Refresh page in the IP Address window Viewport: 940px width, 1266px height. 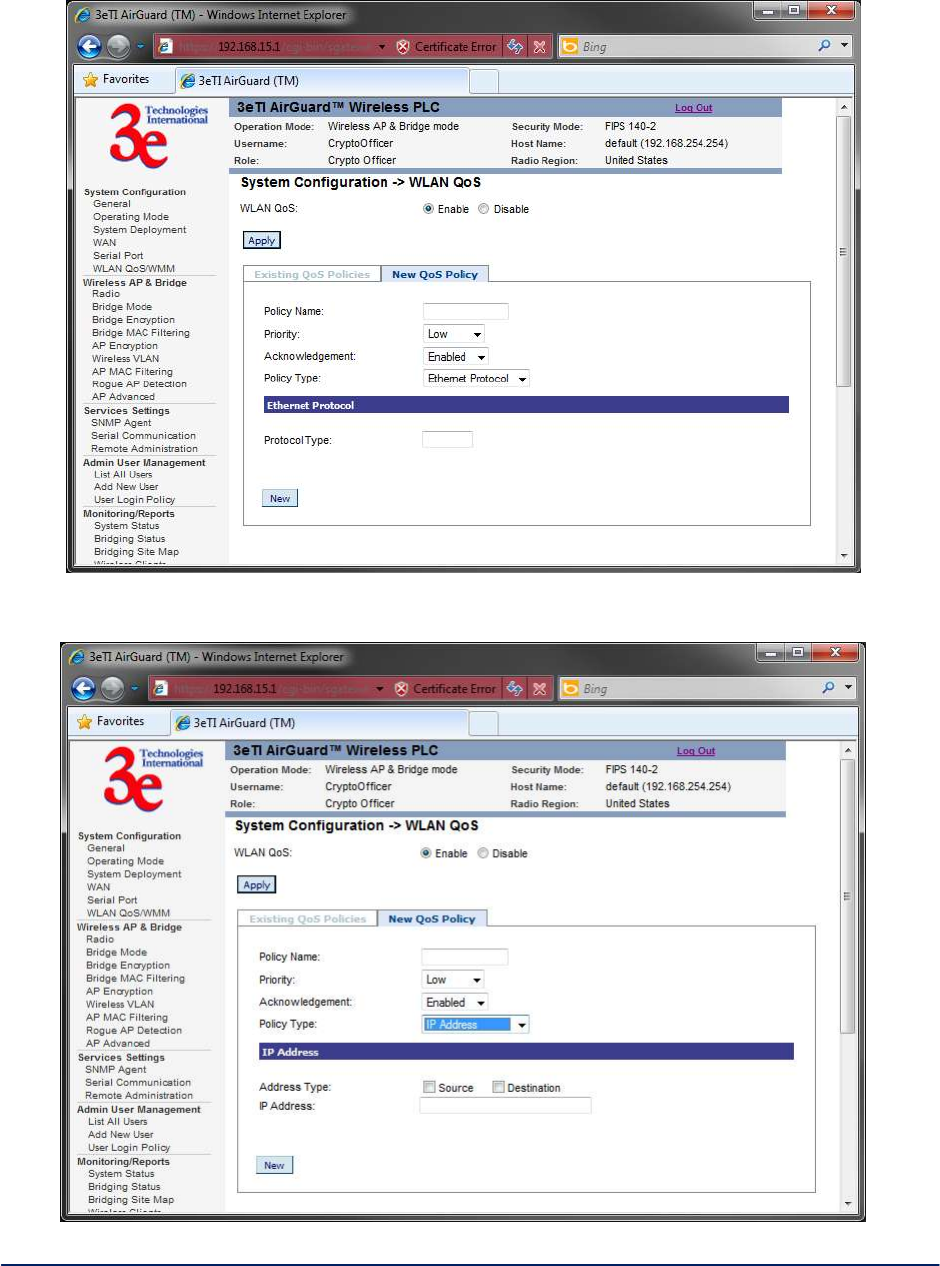click(515, 688)
